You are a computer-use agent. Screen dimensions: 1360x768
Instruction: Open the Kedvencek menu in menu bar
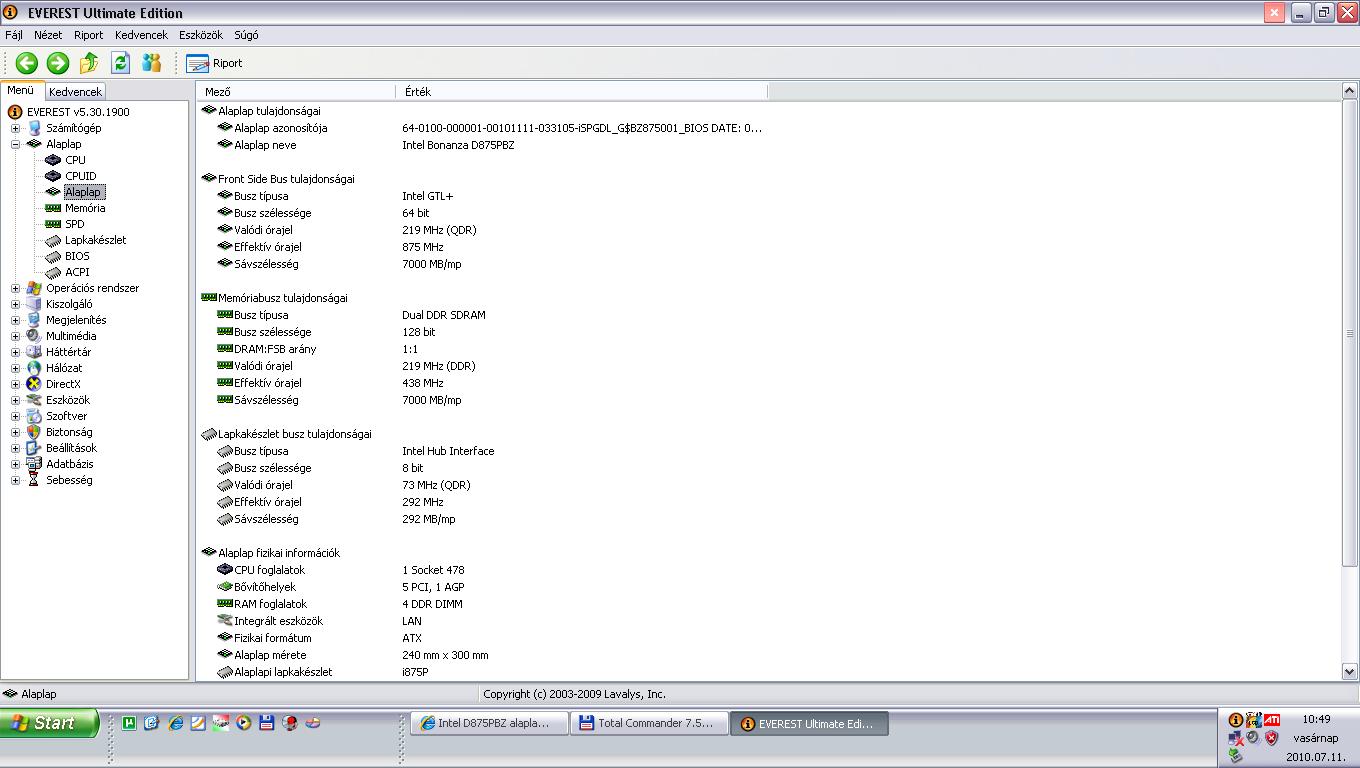[x=141, y=35]
